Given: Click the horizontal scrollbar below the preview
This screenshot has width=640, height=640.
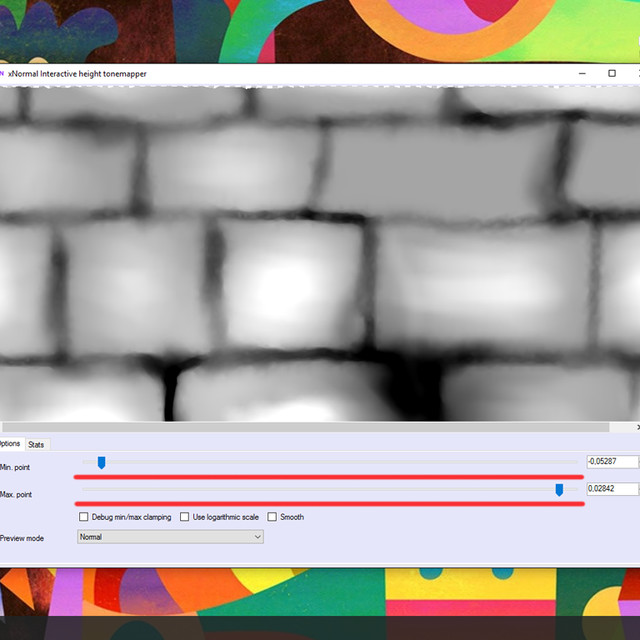Looking at the screenshot, I should tap(305, 427).
